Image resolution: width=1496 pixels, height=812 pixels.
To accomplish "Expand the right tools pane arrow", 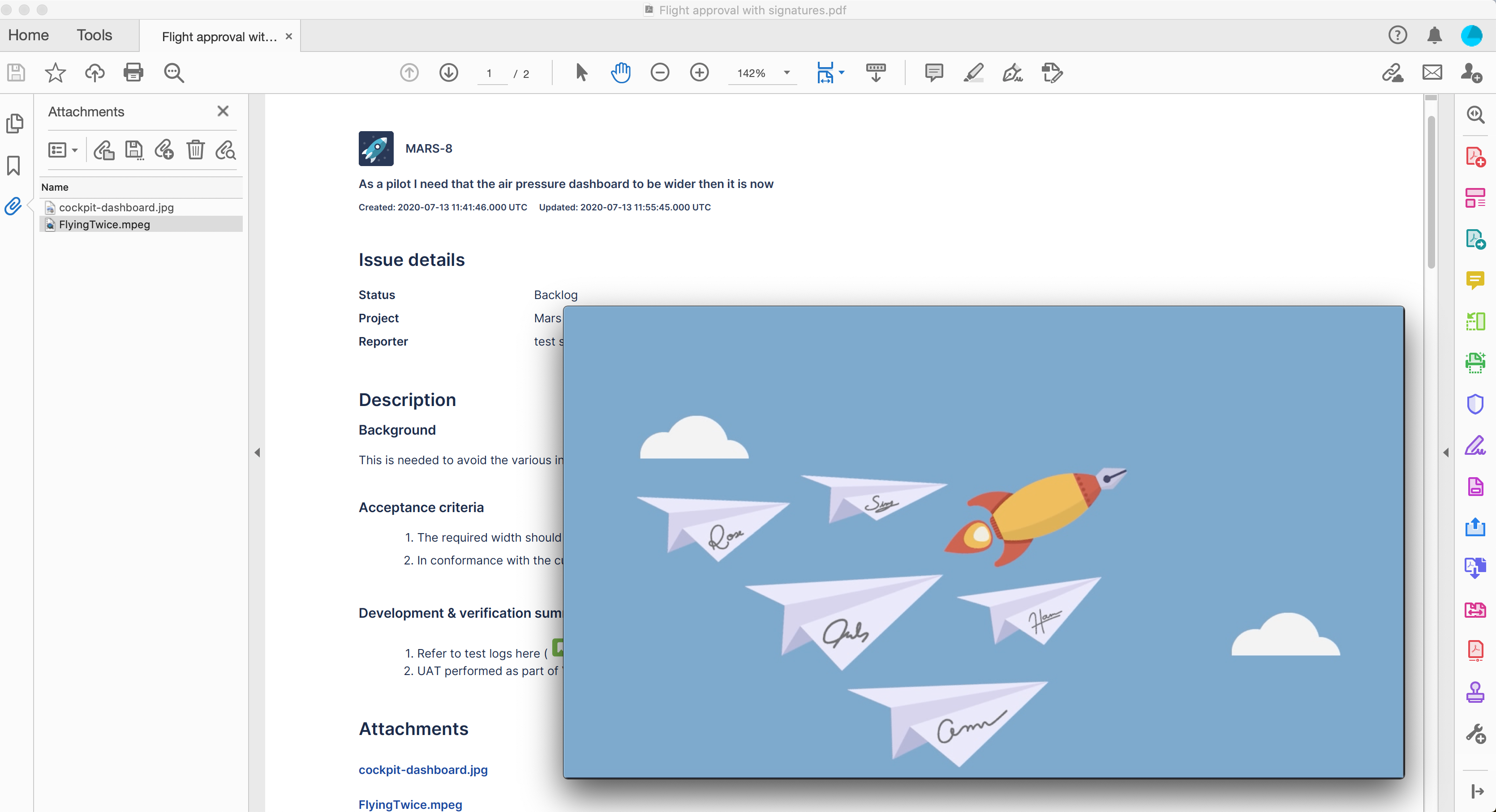I will [1446, 452].
